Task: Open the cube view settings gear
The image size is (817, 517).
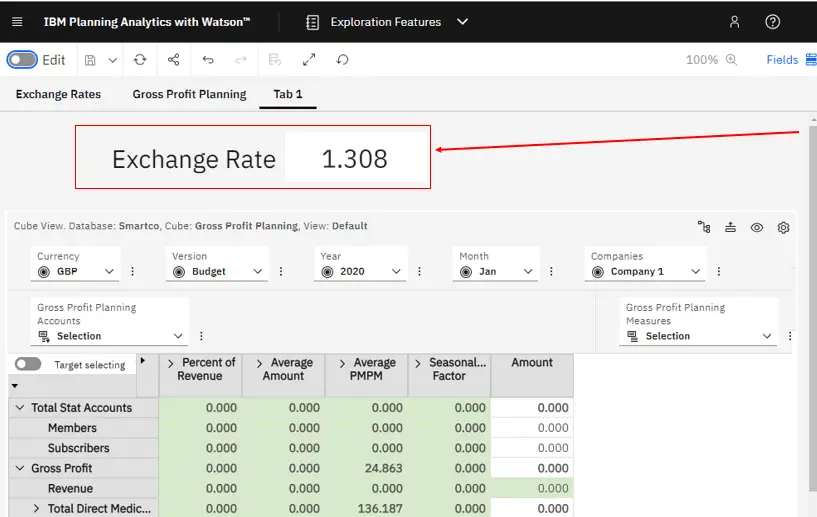Action: point(783,228)
